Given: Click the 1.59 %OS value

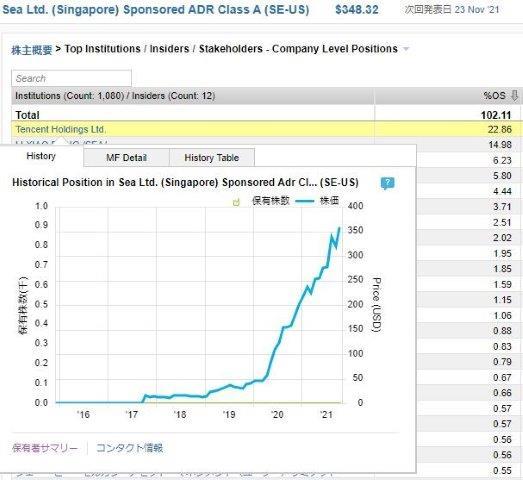Looking at the screenshot, I should 502,285.
